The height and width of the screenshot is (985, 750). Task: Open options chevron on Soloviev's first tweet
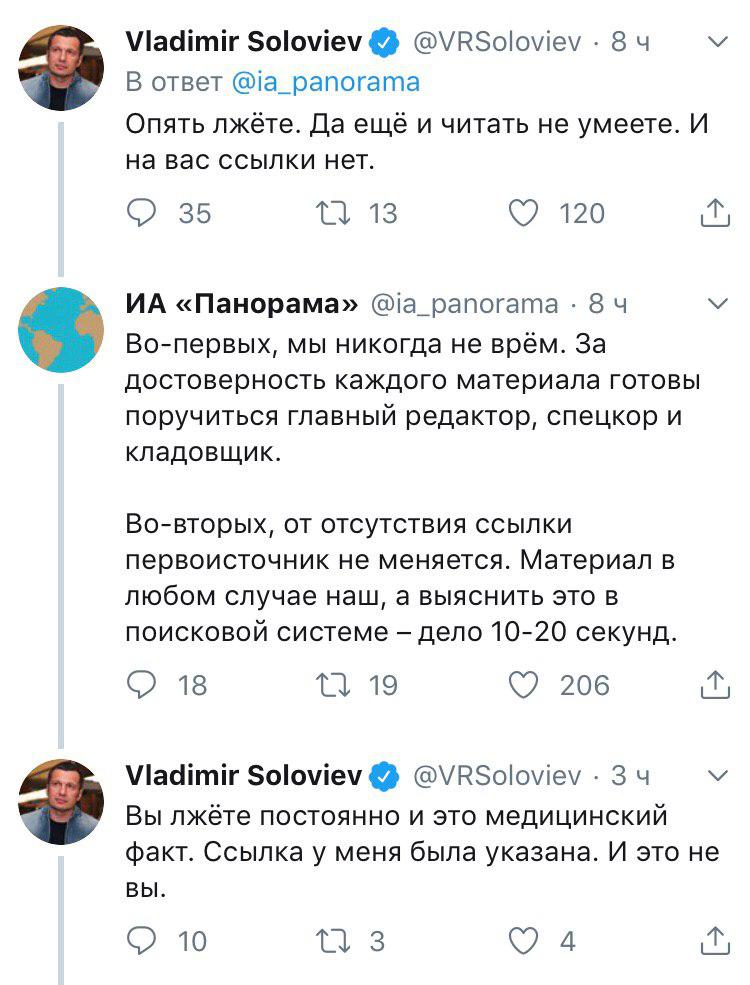click(x=718, y=43)
